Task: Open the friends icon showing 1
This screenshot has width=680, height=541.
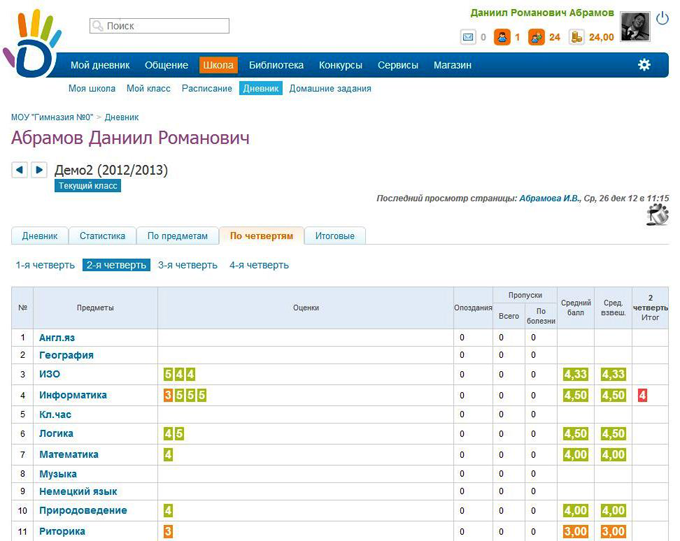Action: pyautogui.click(x=502, y=37)
